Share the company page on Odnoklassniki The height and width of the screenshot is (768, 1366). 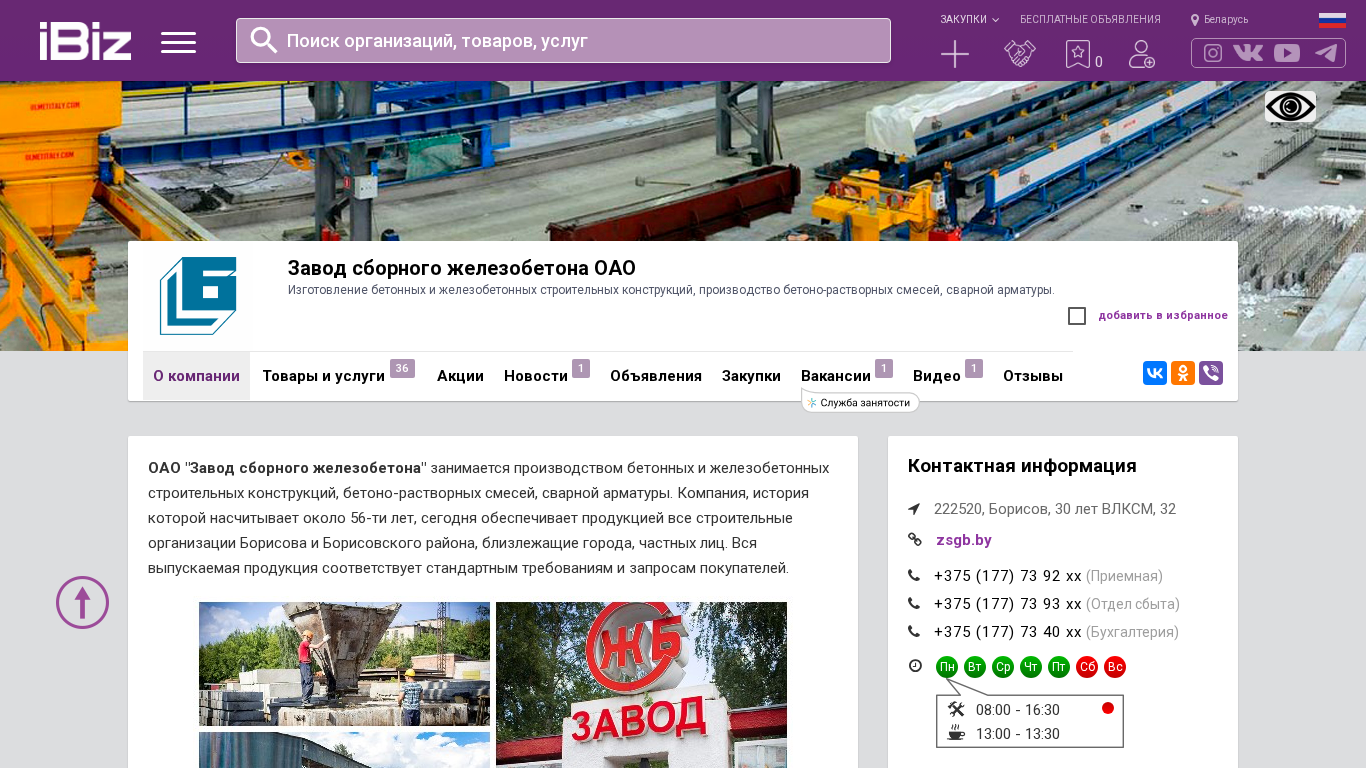coord(1183,373)
